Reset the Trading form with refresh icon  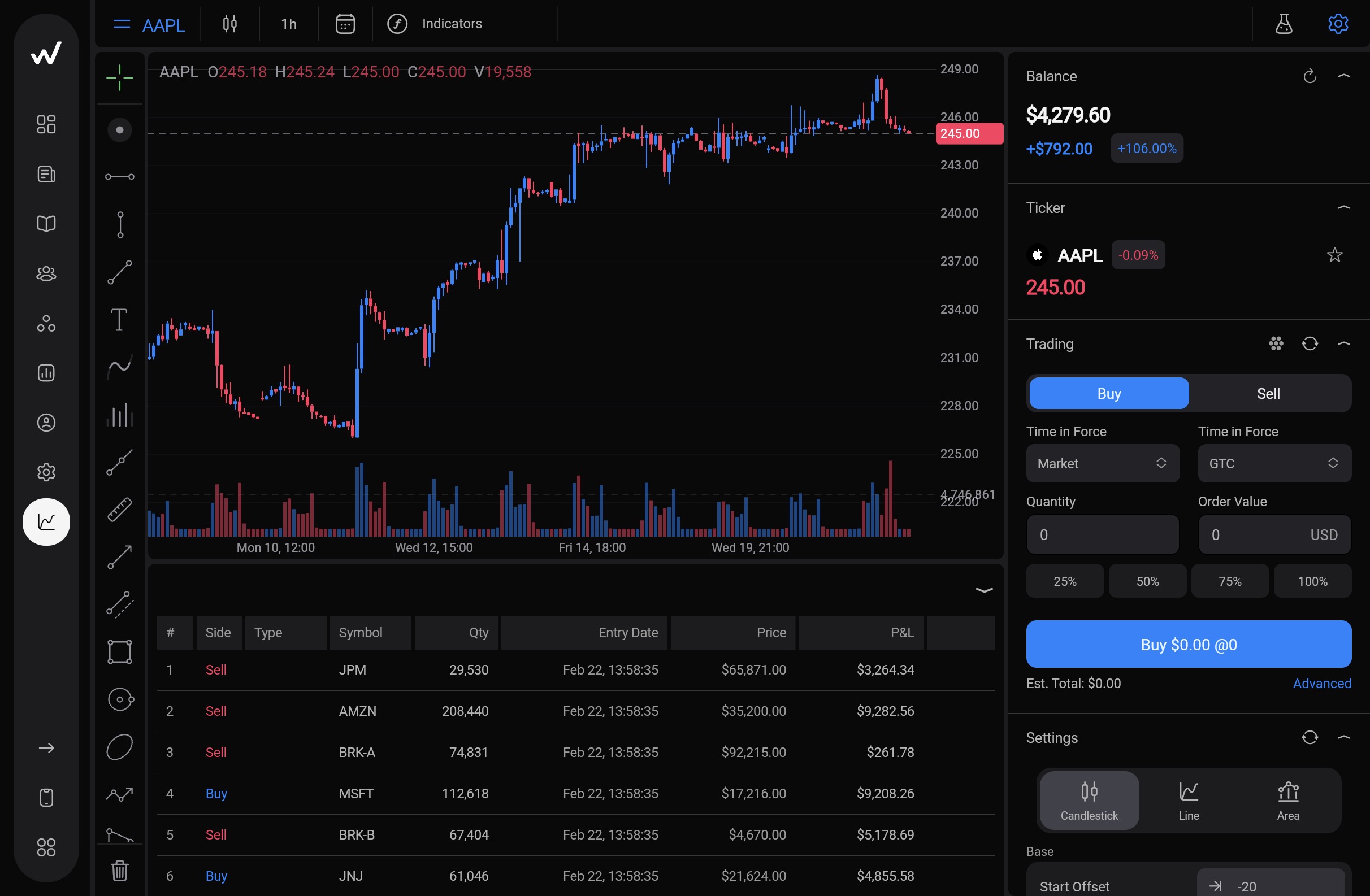click(1310, 343)
